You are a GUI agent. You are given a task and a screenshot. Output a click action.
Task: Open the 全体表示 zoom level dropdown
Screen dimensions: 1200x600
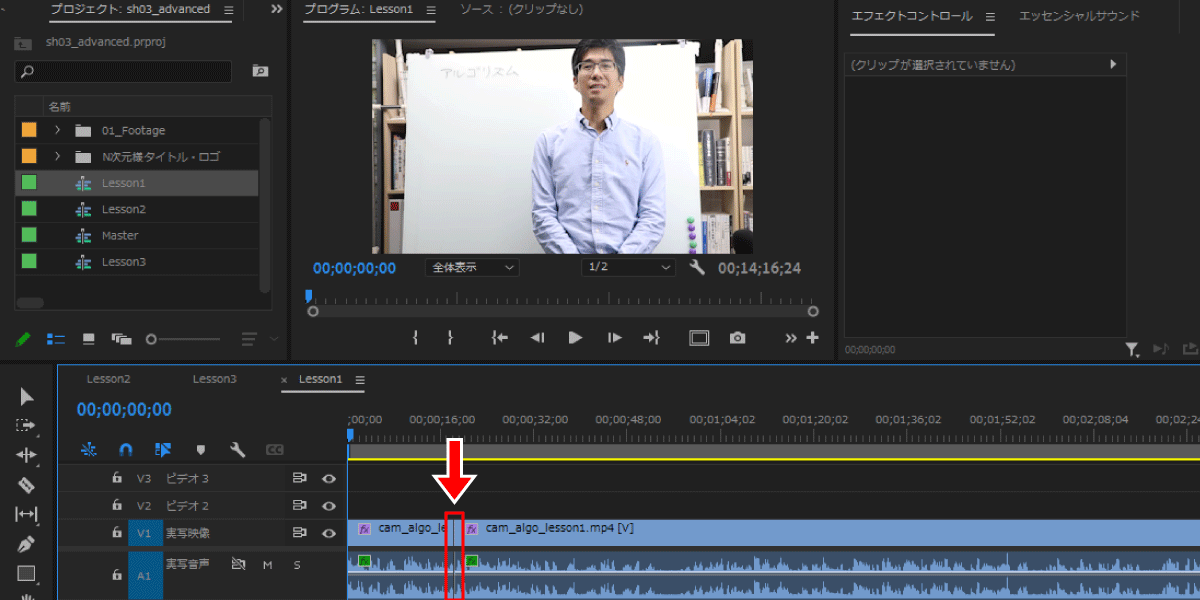(x=472, y=268)
